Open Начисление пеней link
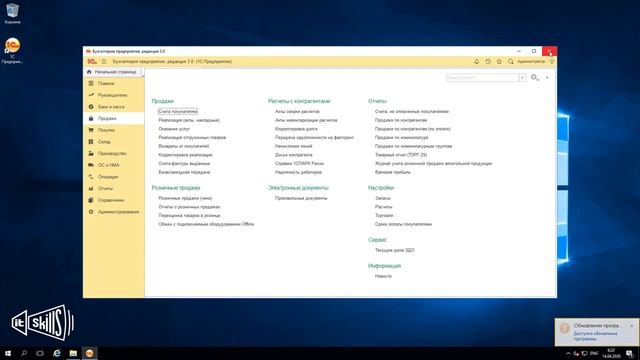This screenshot has width=640, height=360. [293, 146]
